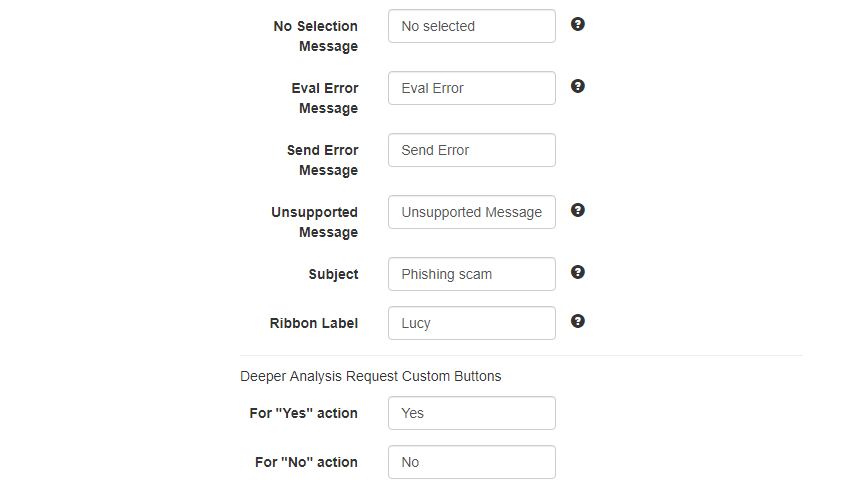Show help icon next to Eval Error Message
852x486 pixels.
coord(578,86)
